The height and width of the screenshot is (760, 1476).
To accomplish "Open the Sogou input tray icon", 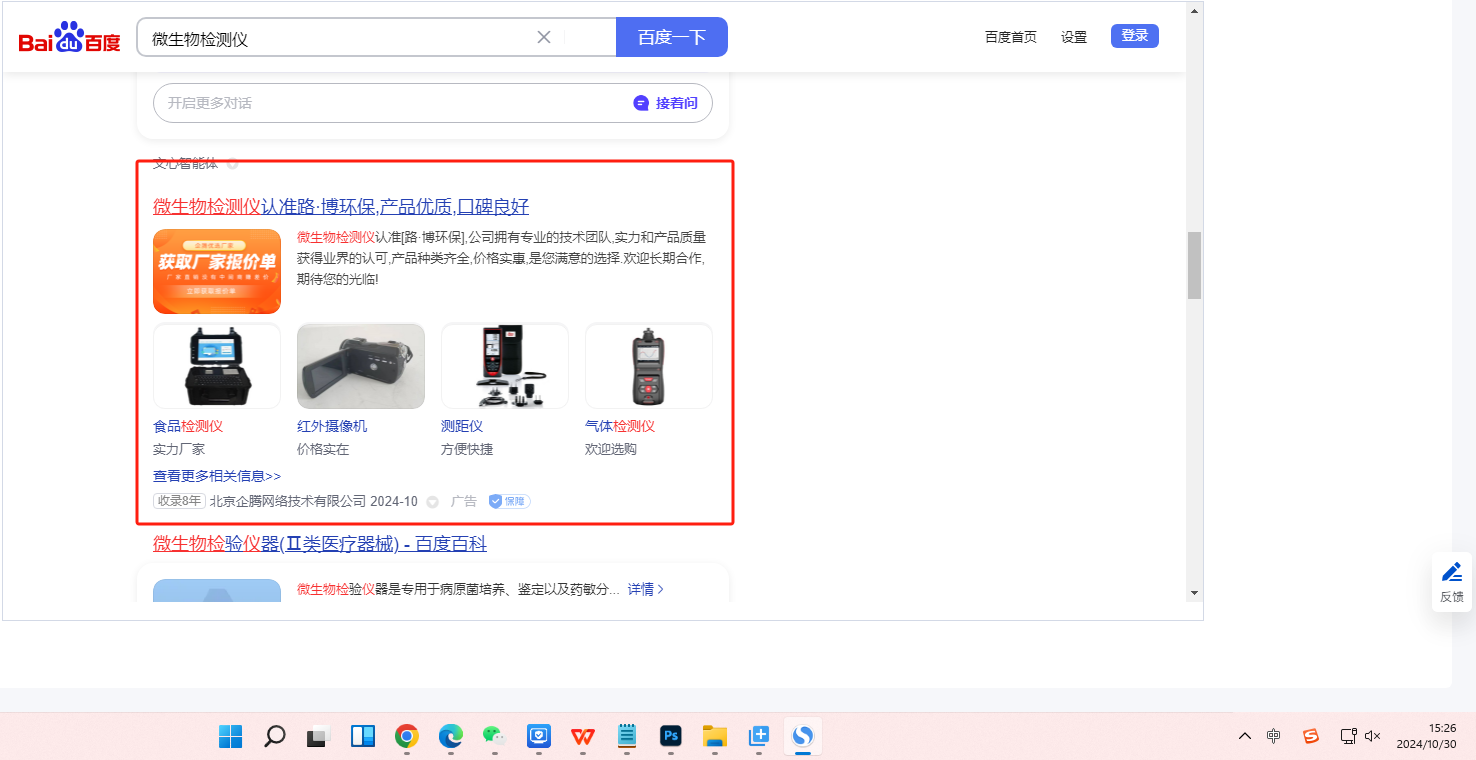I will pos(1311,736).
